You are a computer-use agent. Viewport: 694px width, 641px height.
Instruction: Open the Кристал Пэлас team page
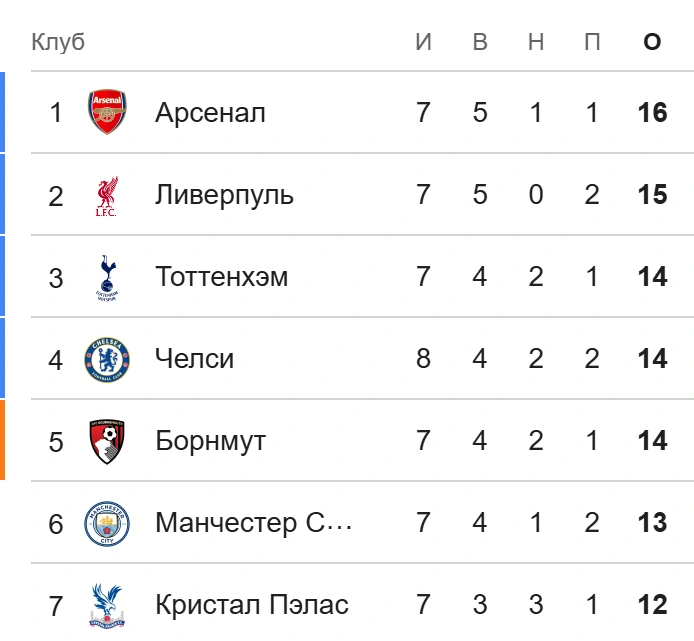[252, 604]
